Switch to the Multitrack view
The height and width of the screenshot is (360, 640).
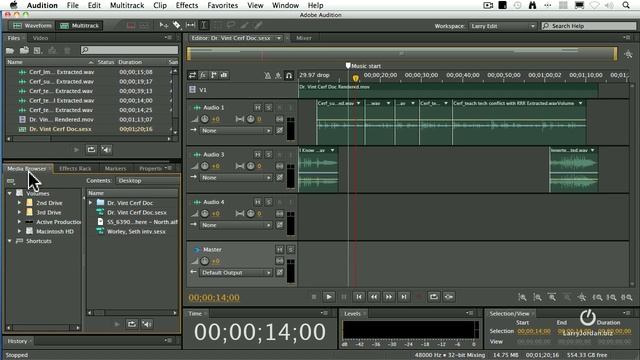[79, 26]
